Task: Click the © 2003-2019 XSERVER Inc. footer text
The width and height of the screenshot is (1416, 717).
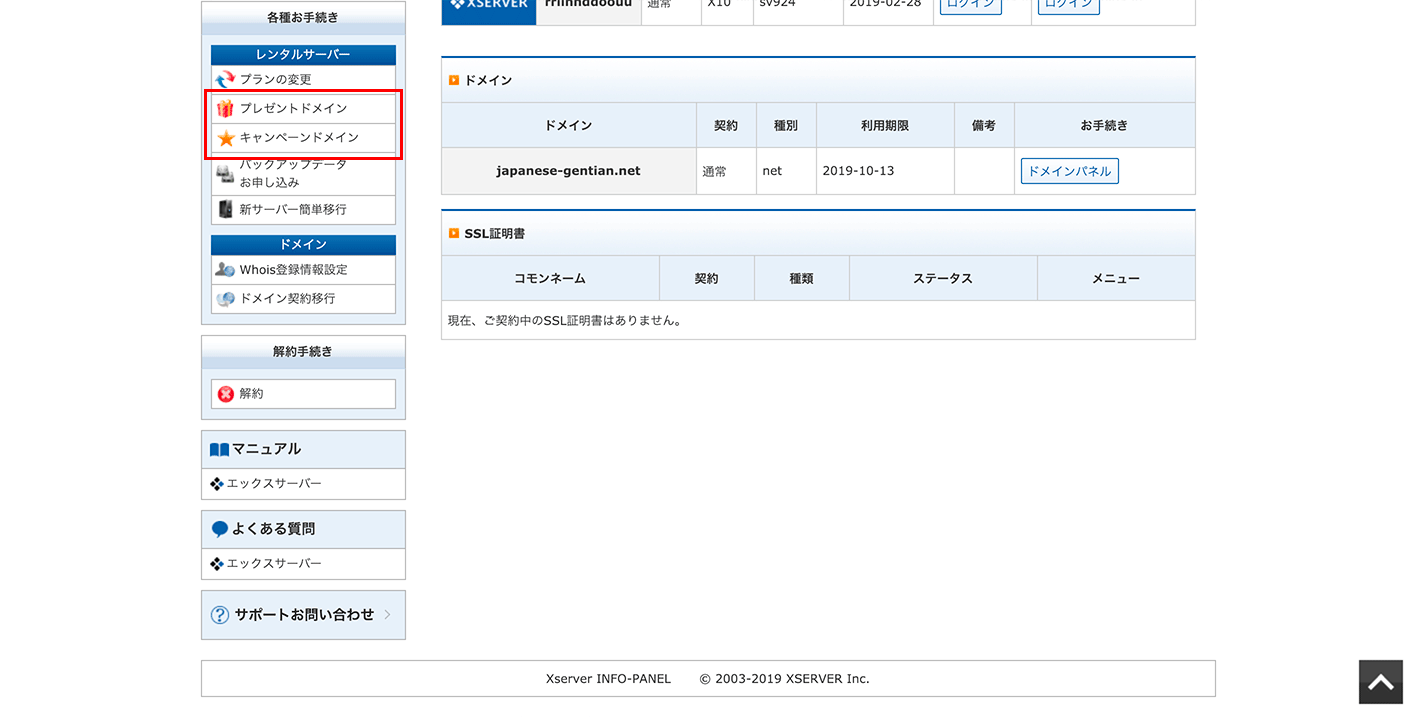Action: 785,679
